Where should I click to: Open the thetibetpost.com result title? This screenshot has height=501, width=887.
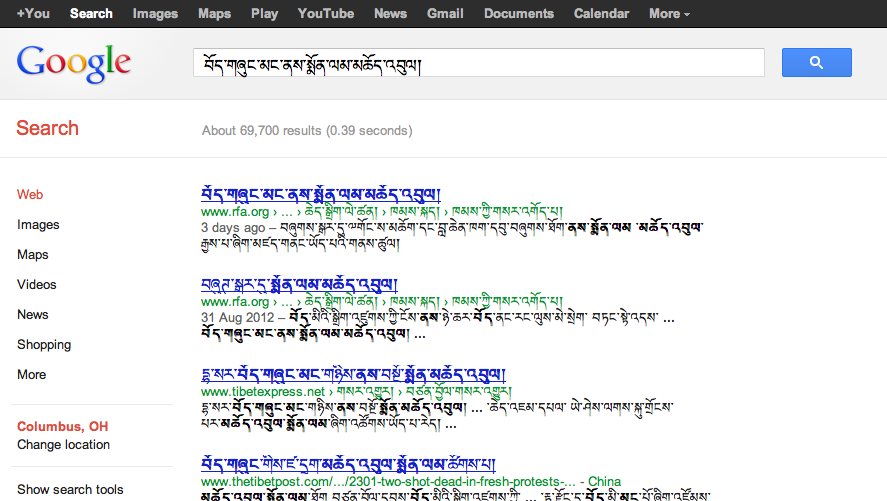pyautogui.click(x=348, y=464)
